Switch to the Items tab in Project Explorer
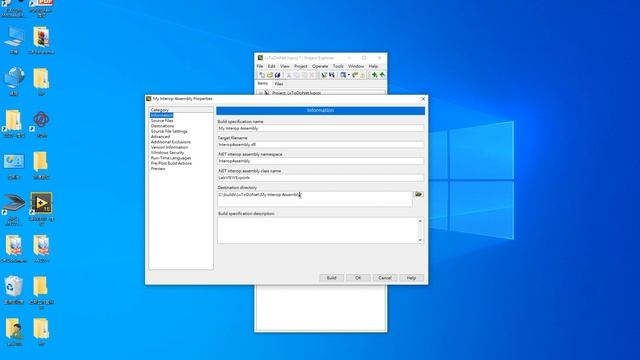The image size is (640, 360). (x=262, y=84)
